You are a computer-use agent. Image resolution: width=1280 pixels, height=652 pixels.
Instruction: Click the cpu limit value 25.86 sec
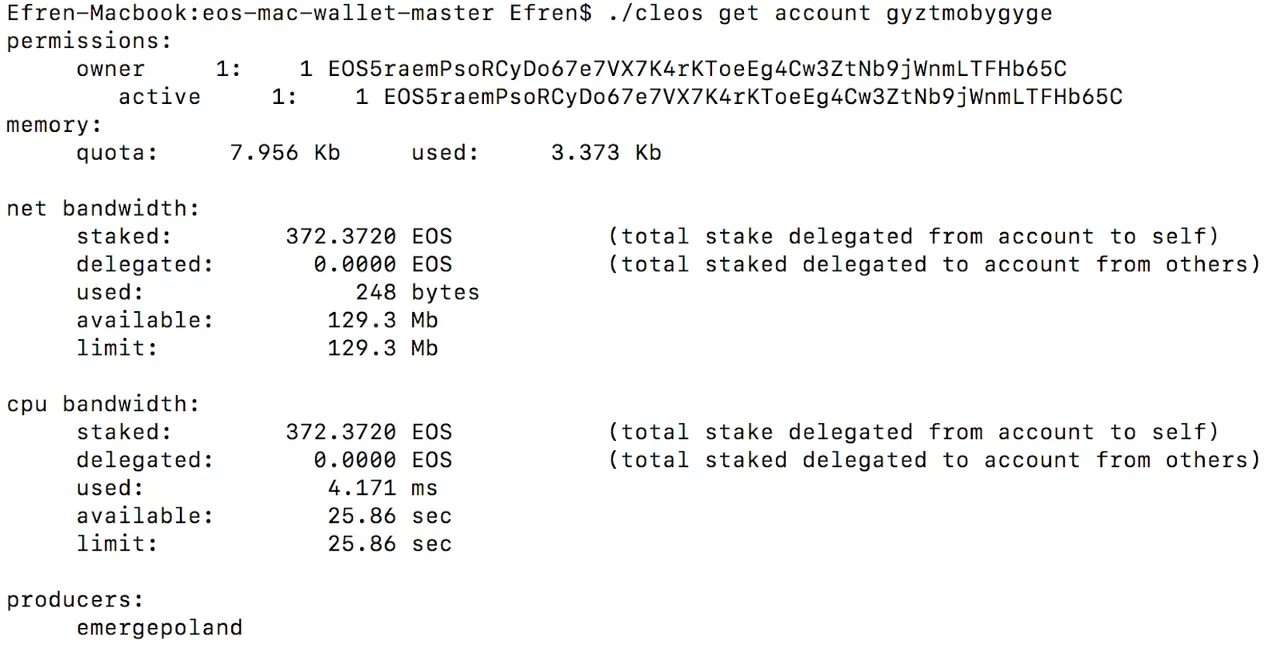[x=390, y=545]
